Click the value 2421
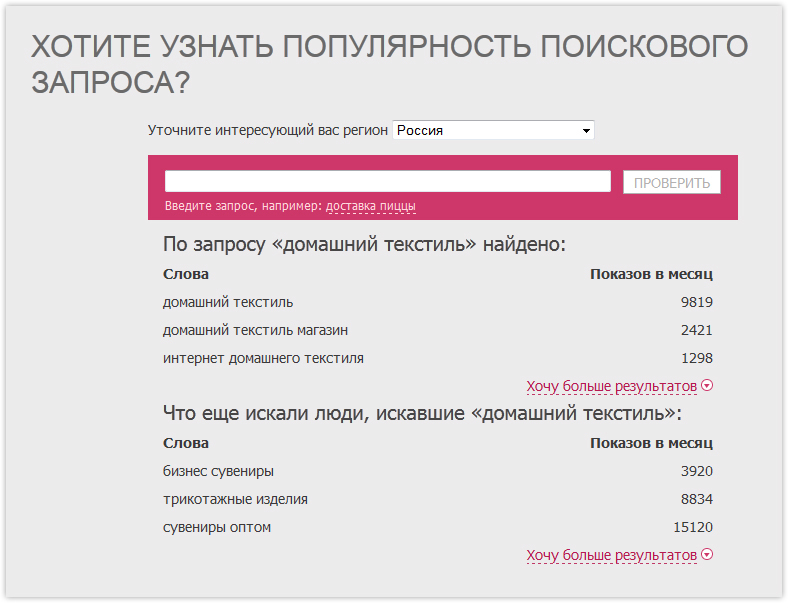 coord(697,330)
